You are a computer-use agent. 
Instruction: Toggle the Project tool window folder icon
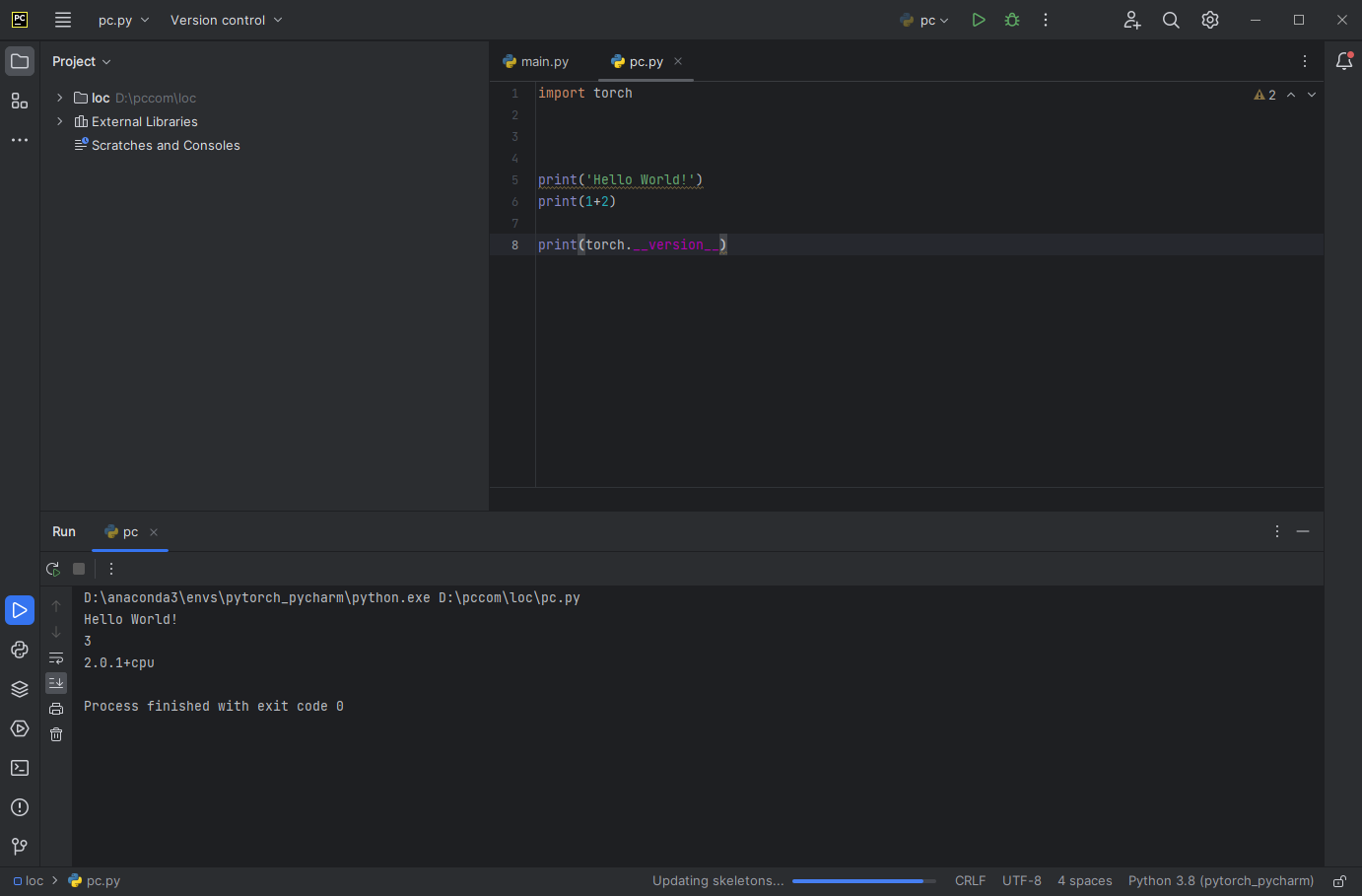(x=20, y=61)
